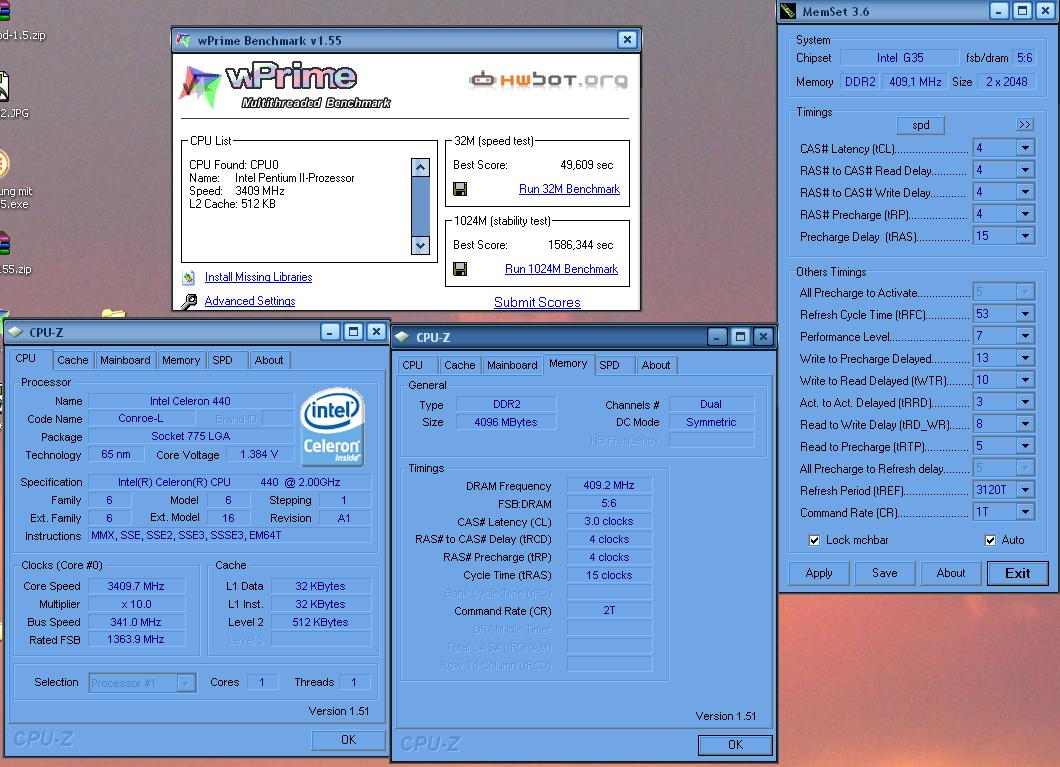
Task: Open the RAS# Precharge (tRP) dropdown
Action: tap(1026, 214)
